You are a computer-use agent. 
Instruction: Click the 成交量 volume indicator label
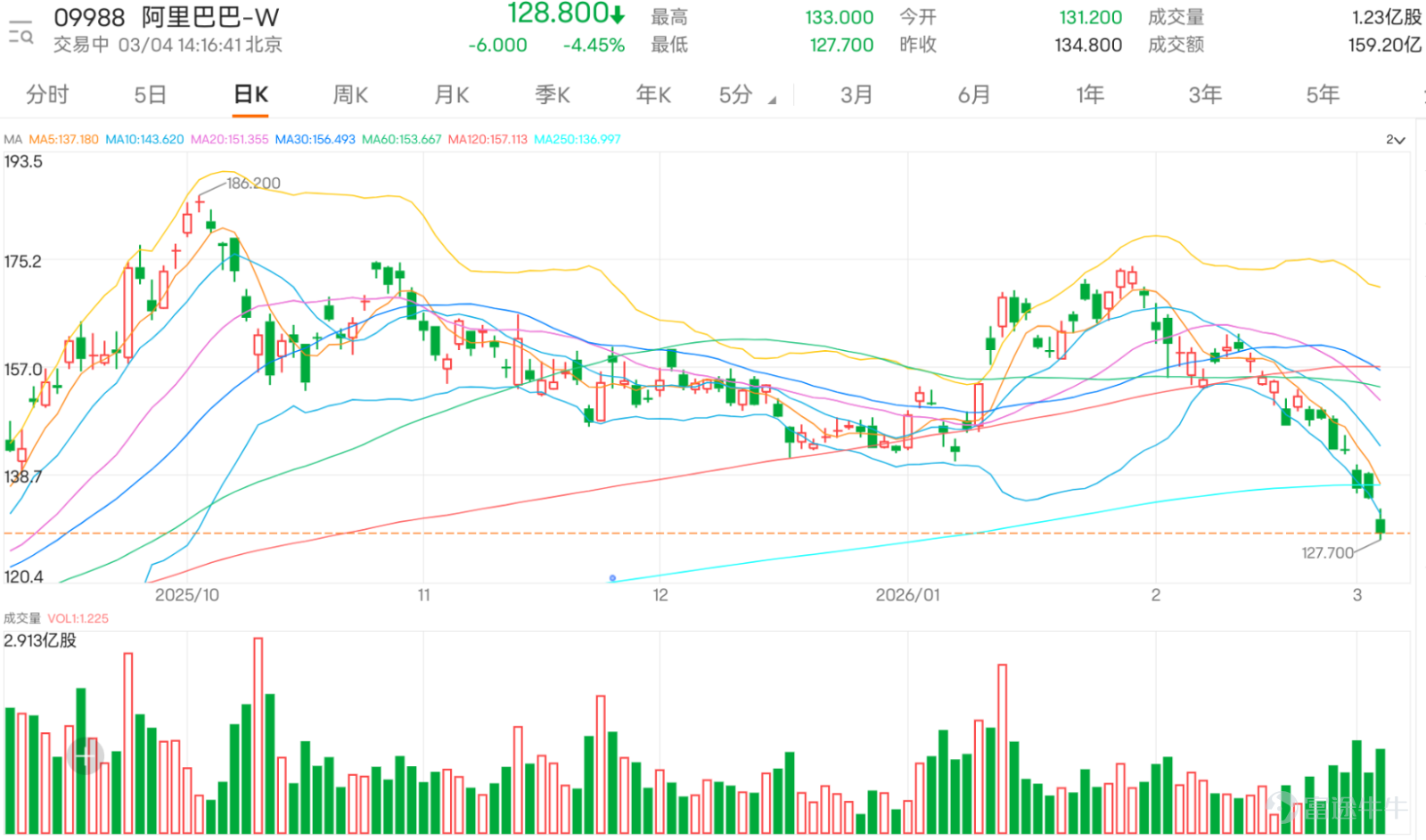[22, 618]
